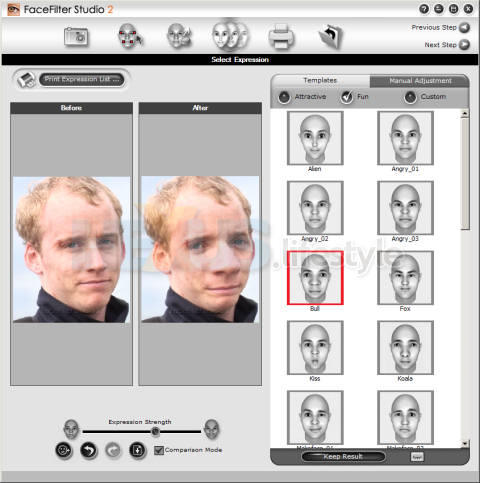Click the save expression round button

click(x=138, y=451)
